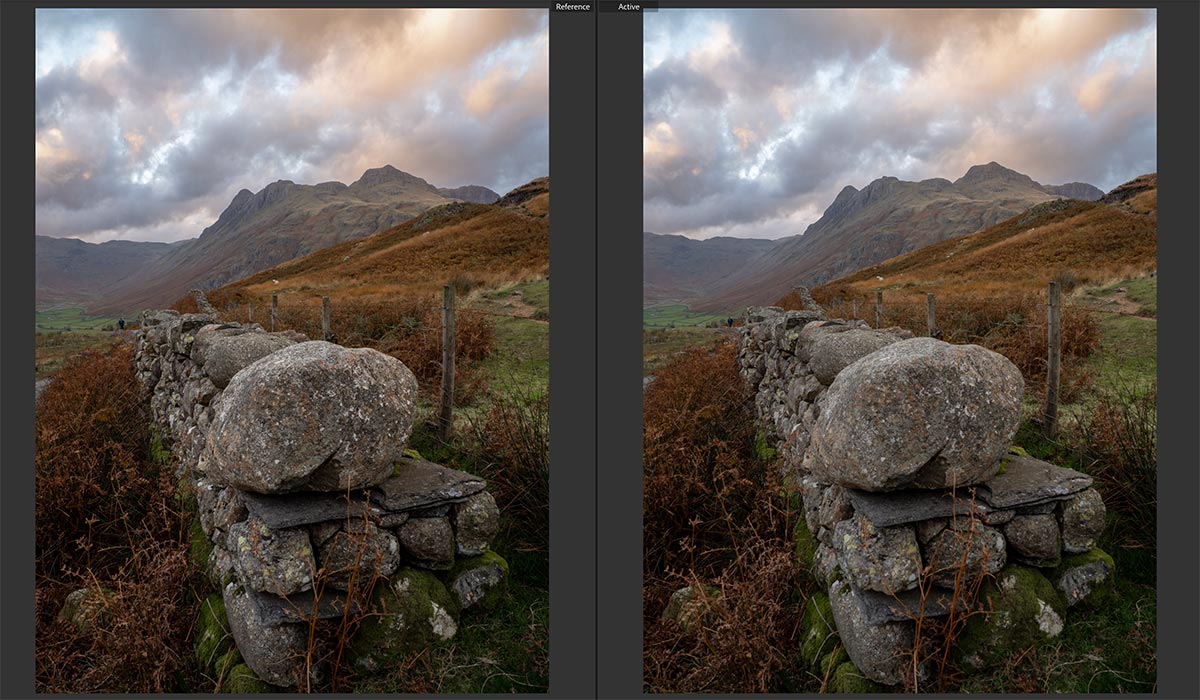
Task: Click the Reference label above the left pane
Action: (x=572, y=7)
